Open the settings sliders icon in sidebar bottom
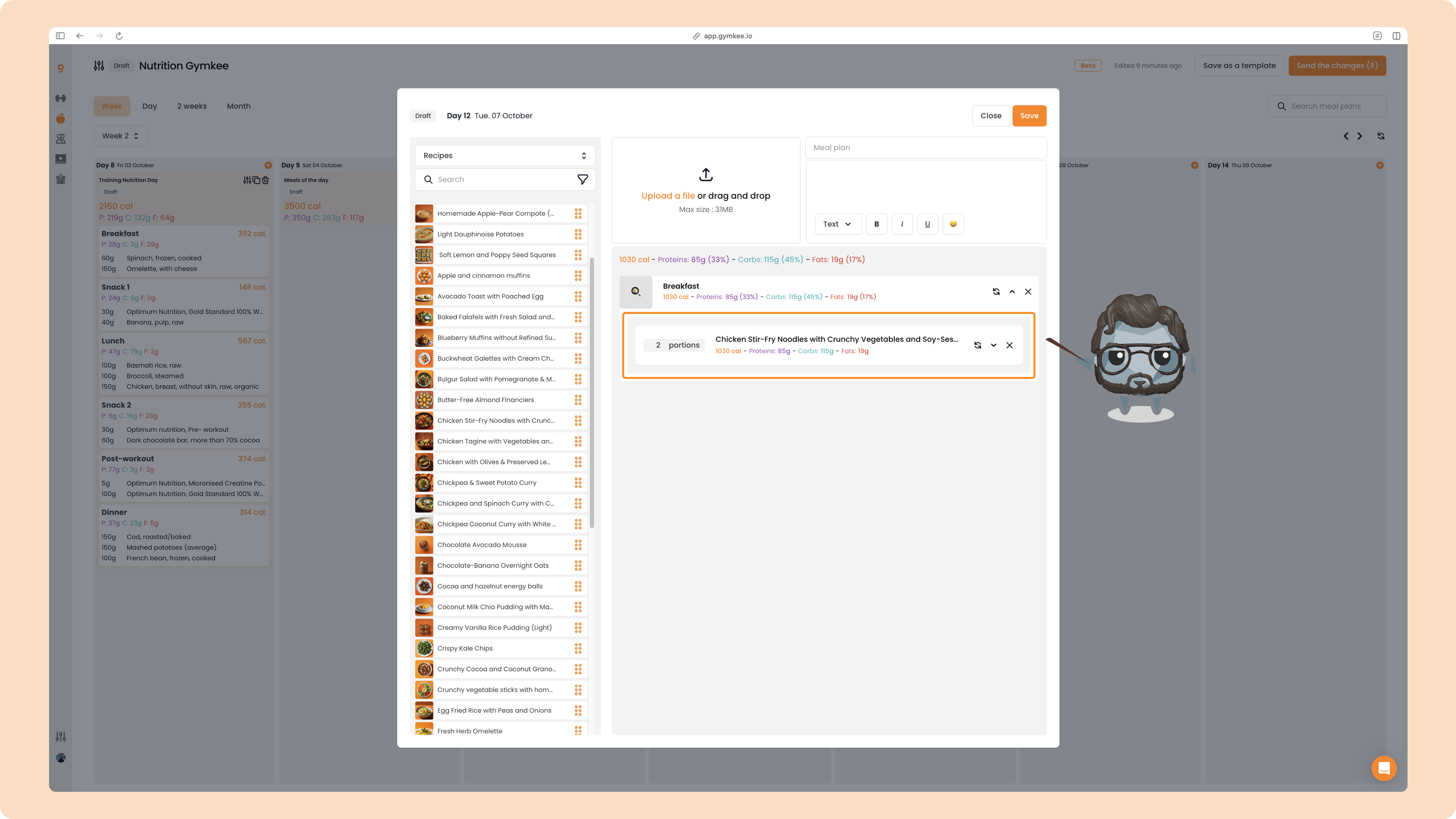1456x819 pixels. coord(60,736)
